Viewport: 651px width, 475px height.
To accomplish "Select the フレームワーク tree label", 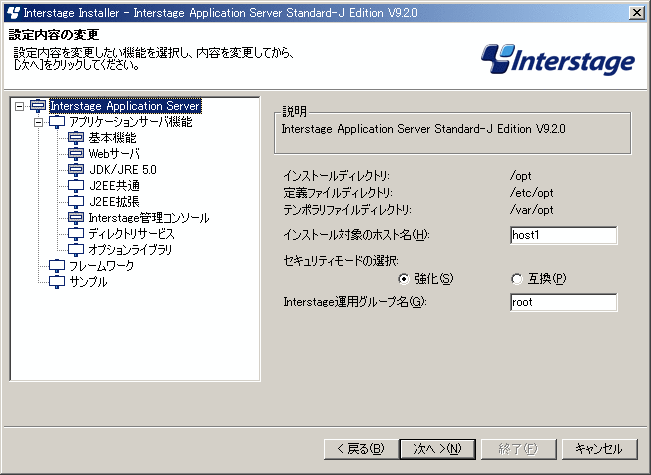I will tap(102, 266).
